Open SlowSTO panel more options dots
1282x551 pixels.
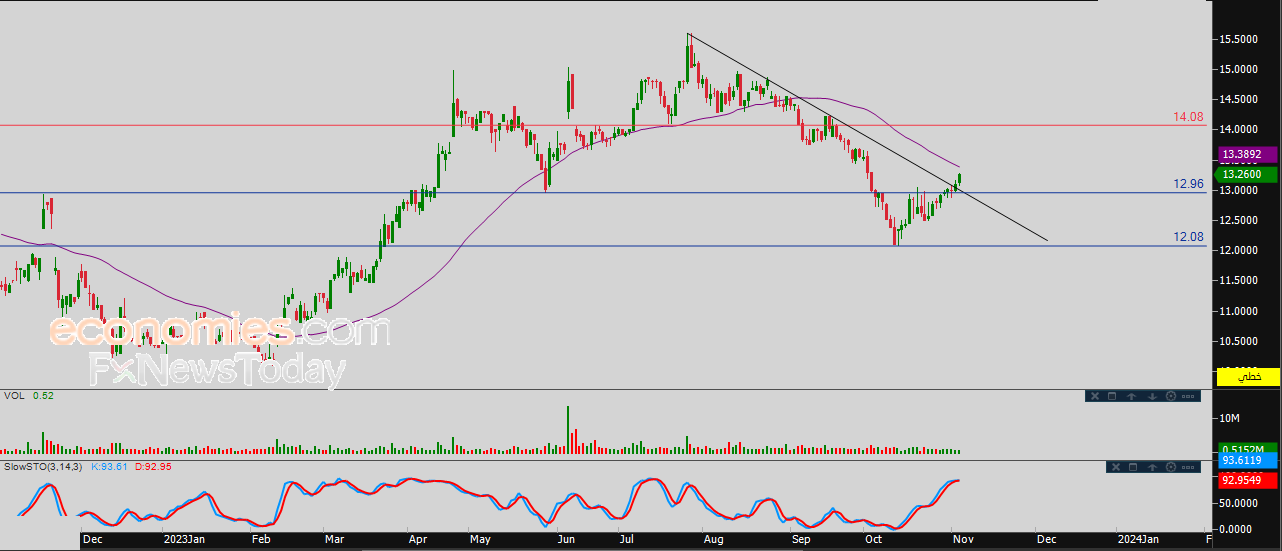tap(1188, 467)
